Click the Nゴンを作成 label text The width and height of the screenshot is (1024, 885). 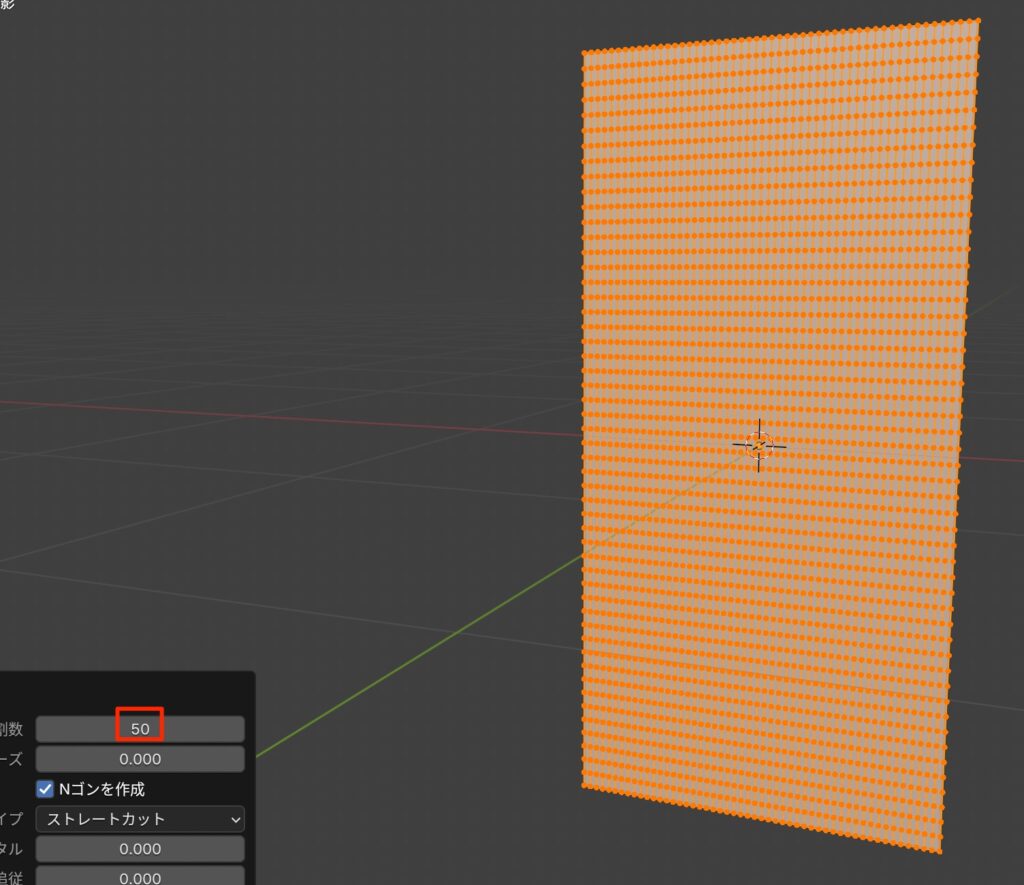[x=102, y=789]
